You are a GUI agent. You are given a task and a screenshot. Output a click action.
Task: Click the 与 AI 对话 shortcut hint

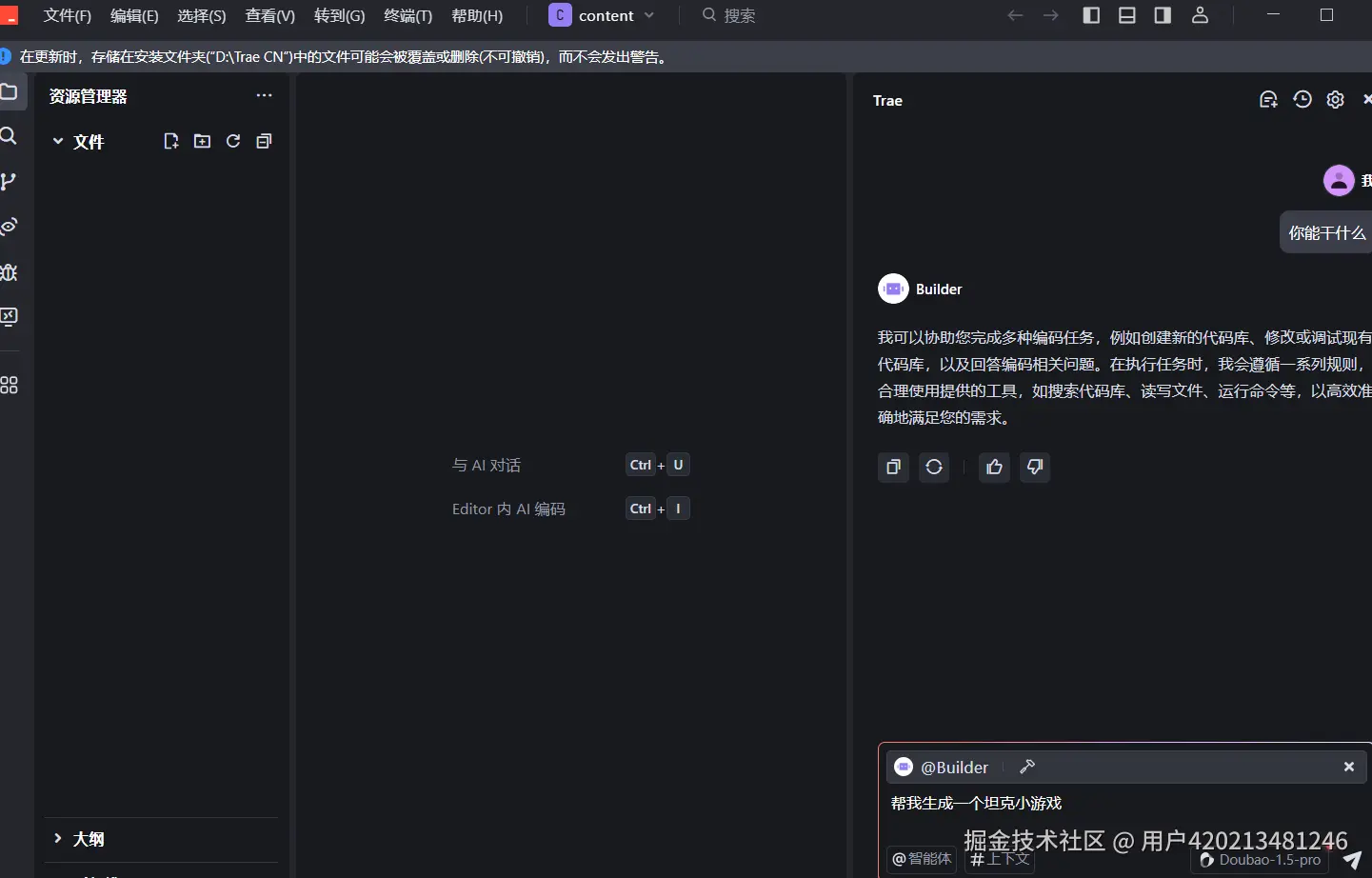(487, 465)
